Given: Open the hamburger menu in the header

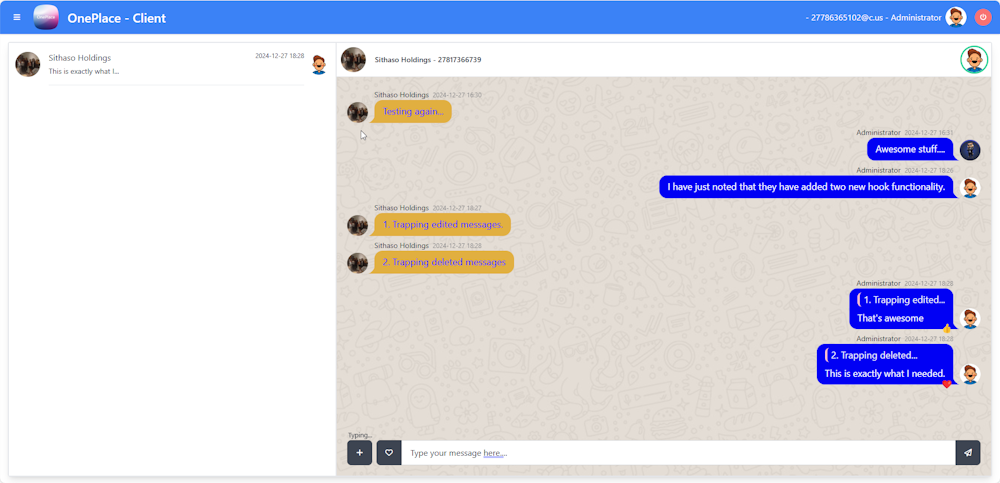Looking at the screenshot, I should [x=17, y=17].
